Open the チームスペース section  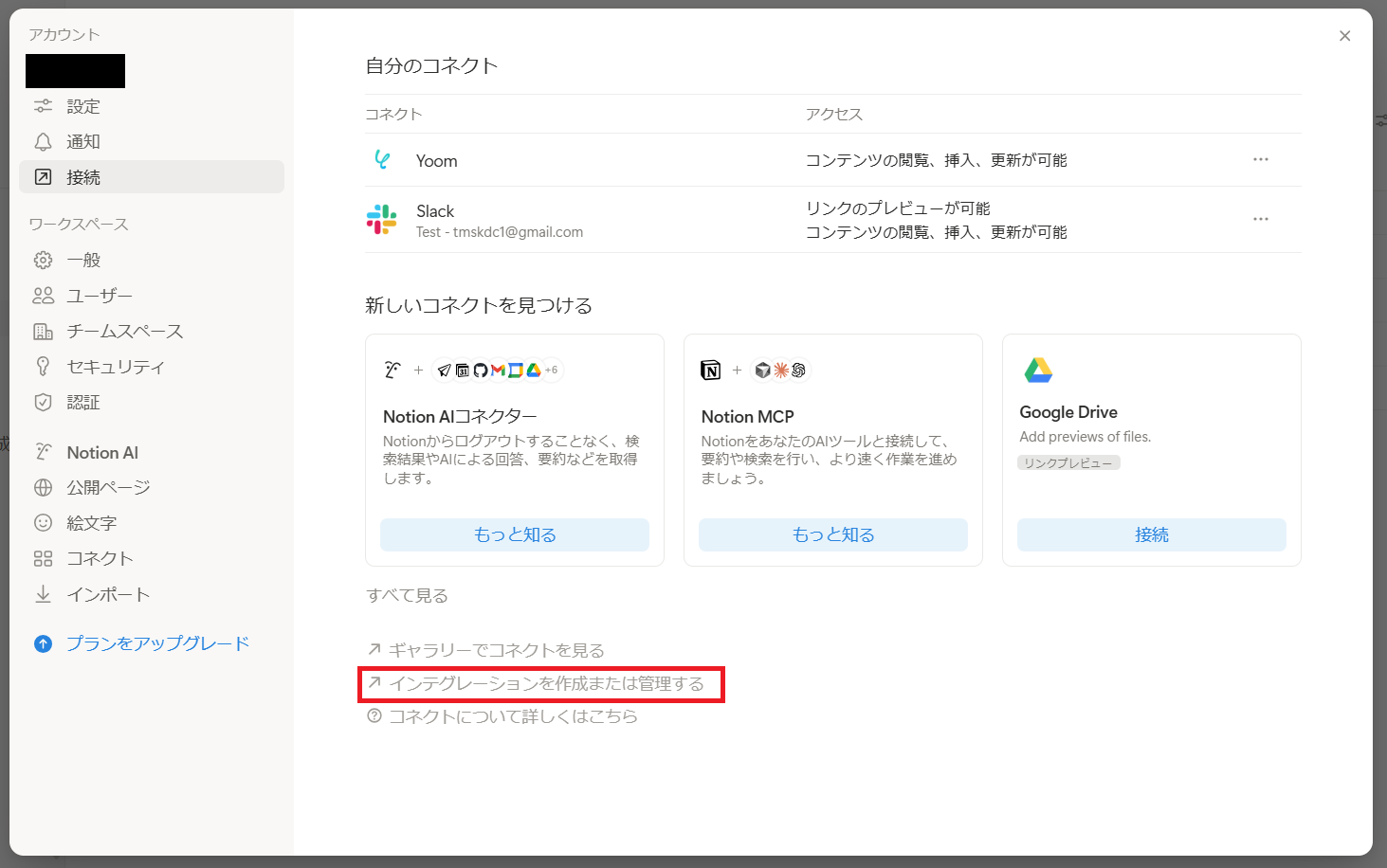click(x=152, y=332)
